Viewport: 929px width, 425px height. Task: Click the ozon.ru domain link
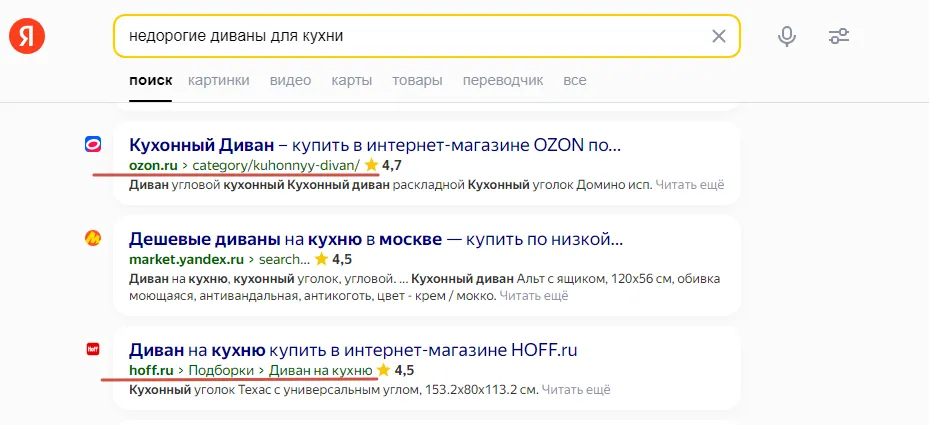tap(153, 165)
